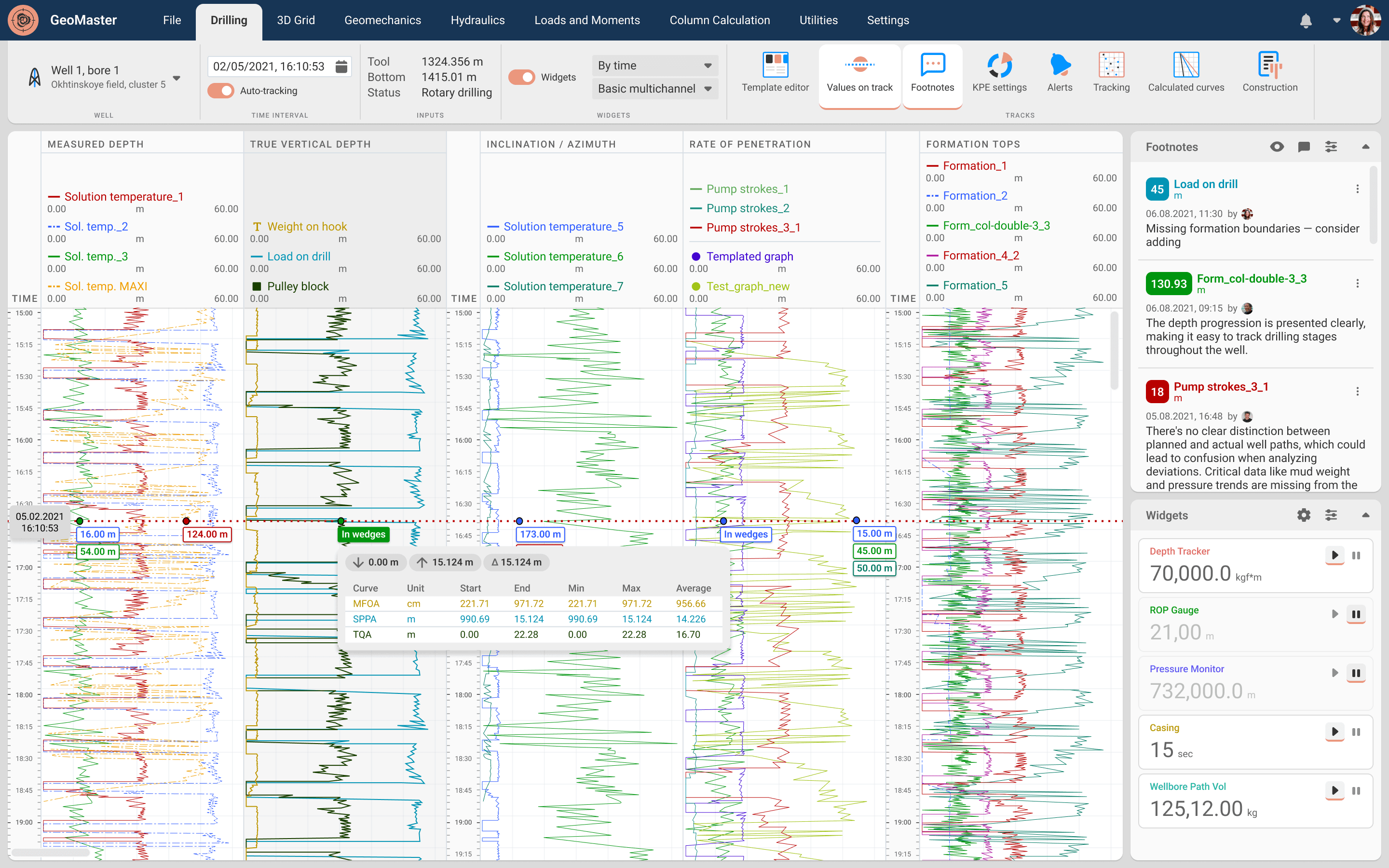Screen dimensions: 1389x868
Task: Expand the Basic multichannel dropdown
Action: (654, 88)
